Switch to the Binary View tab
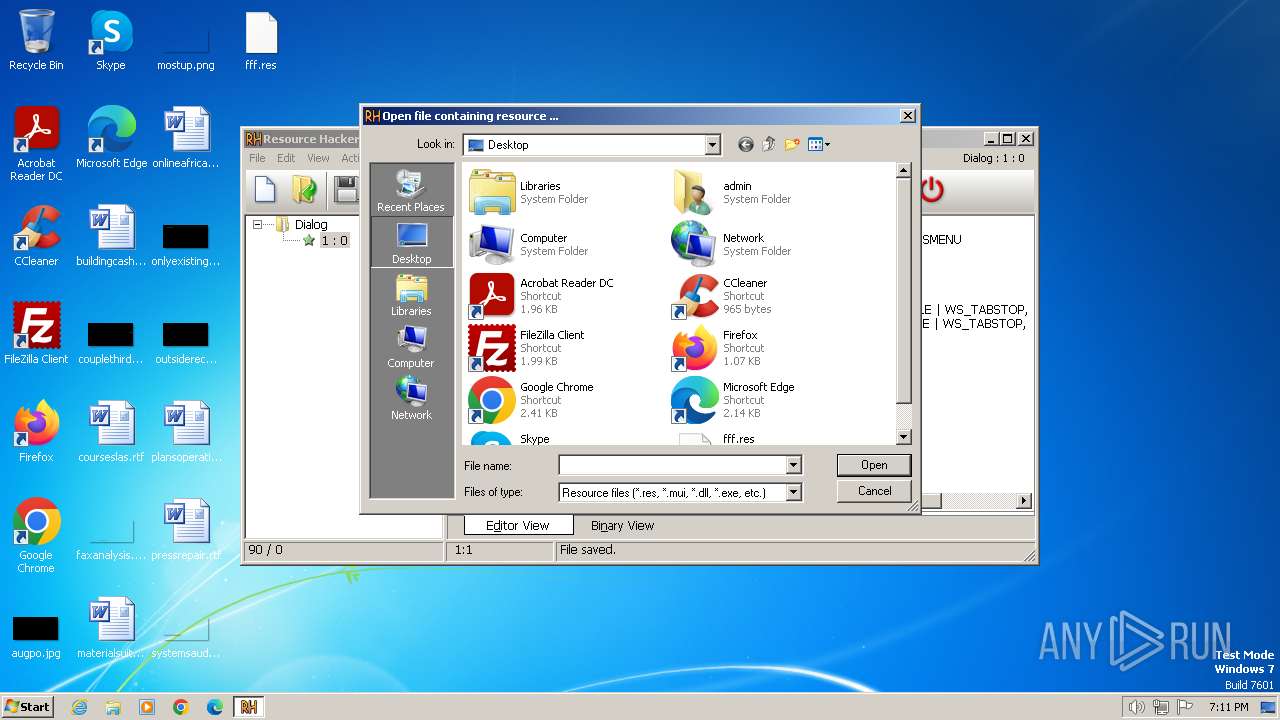The width and height of the screenshot is (1280, 720). [x=622, y=525]
